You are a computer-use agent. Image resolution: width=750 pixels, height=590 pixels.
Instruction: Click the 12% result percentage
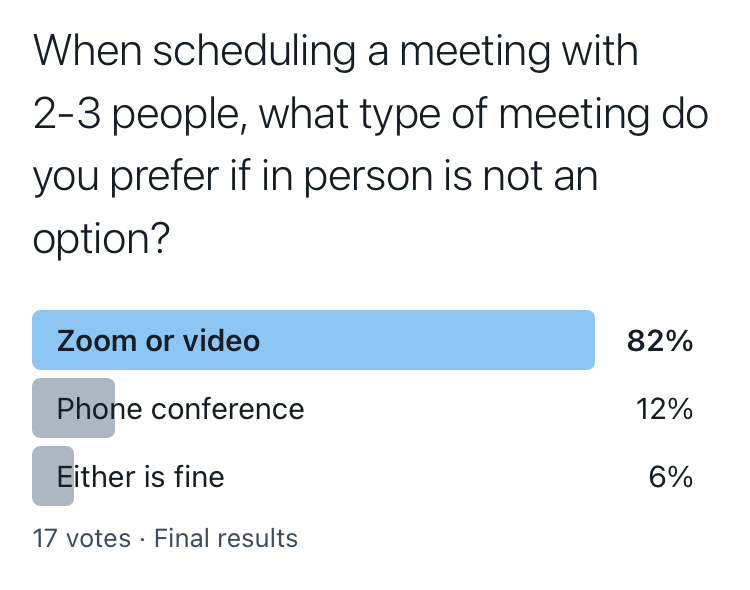pos(664,408)
